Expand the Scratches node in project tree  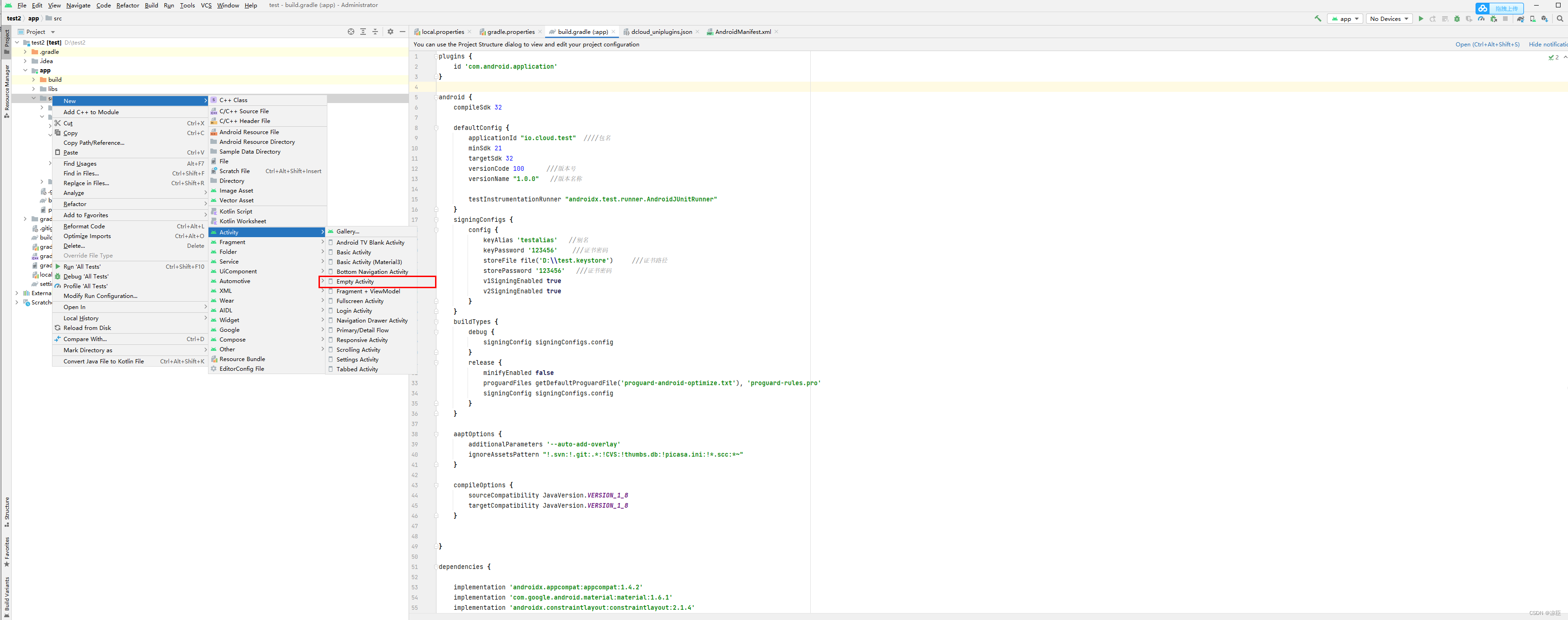coord(17,303)
